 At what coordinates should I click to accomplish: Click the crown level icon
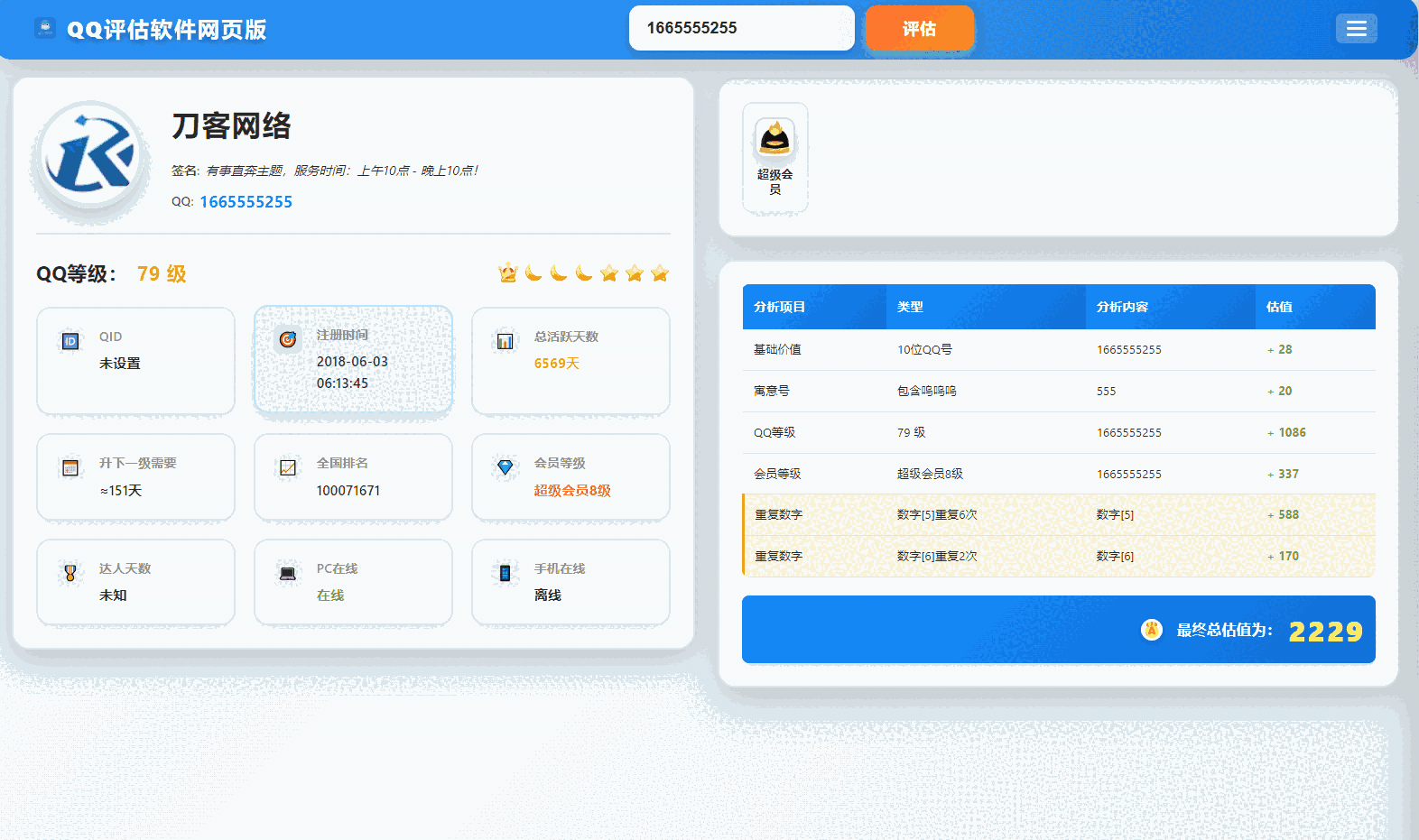click(508, 272)
